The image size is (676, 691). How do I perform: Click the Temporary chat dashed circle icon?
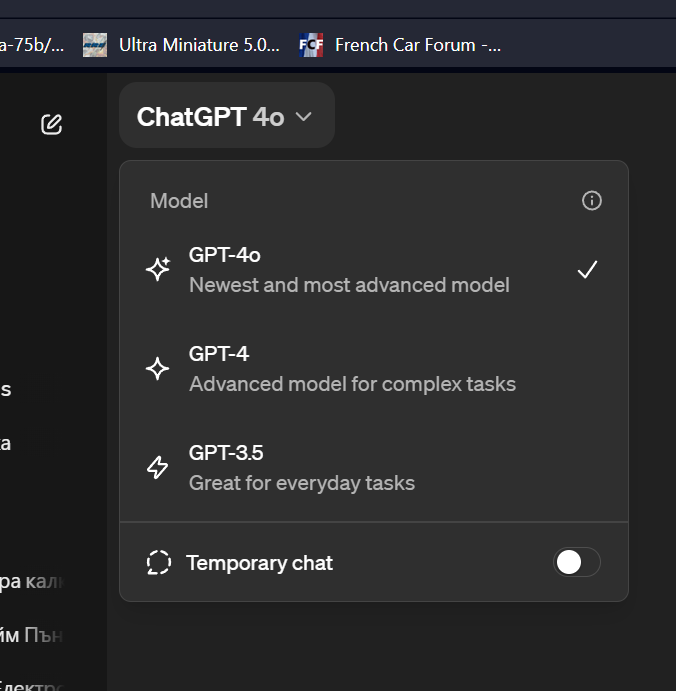(159, 562)
